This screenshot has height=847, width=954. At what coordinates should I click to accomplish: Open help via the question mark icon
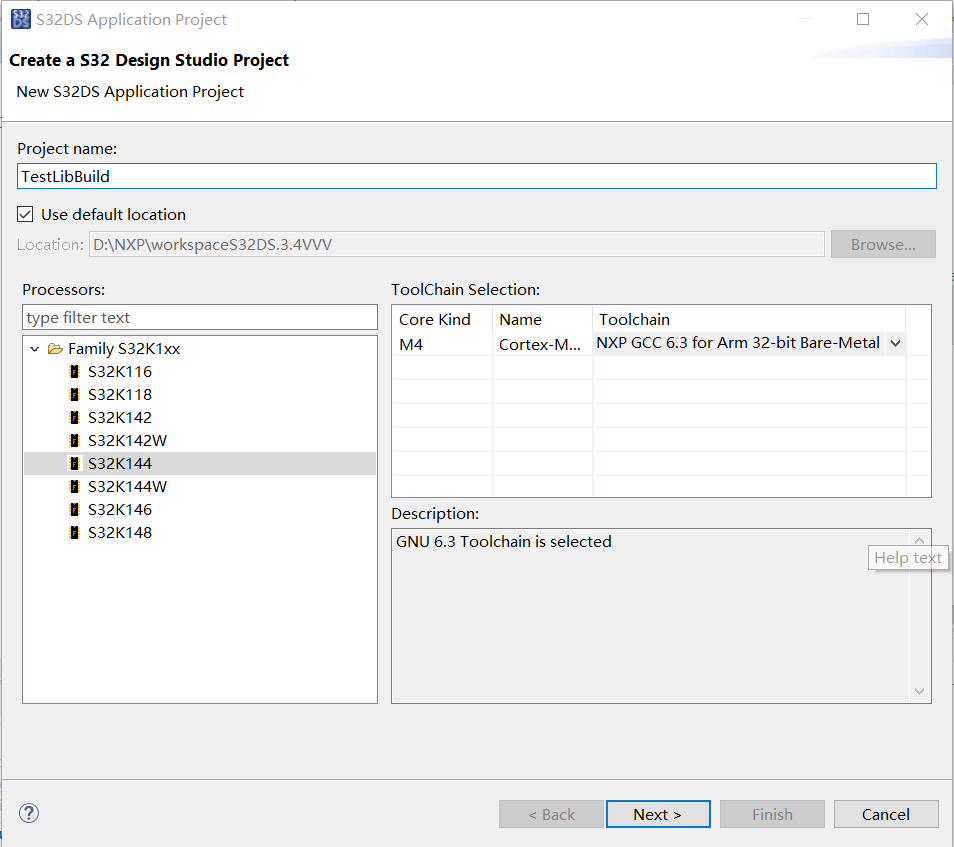[x=29, y=813]
